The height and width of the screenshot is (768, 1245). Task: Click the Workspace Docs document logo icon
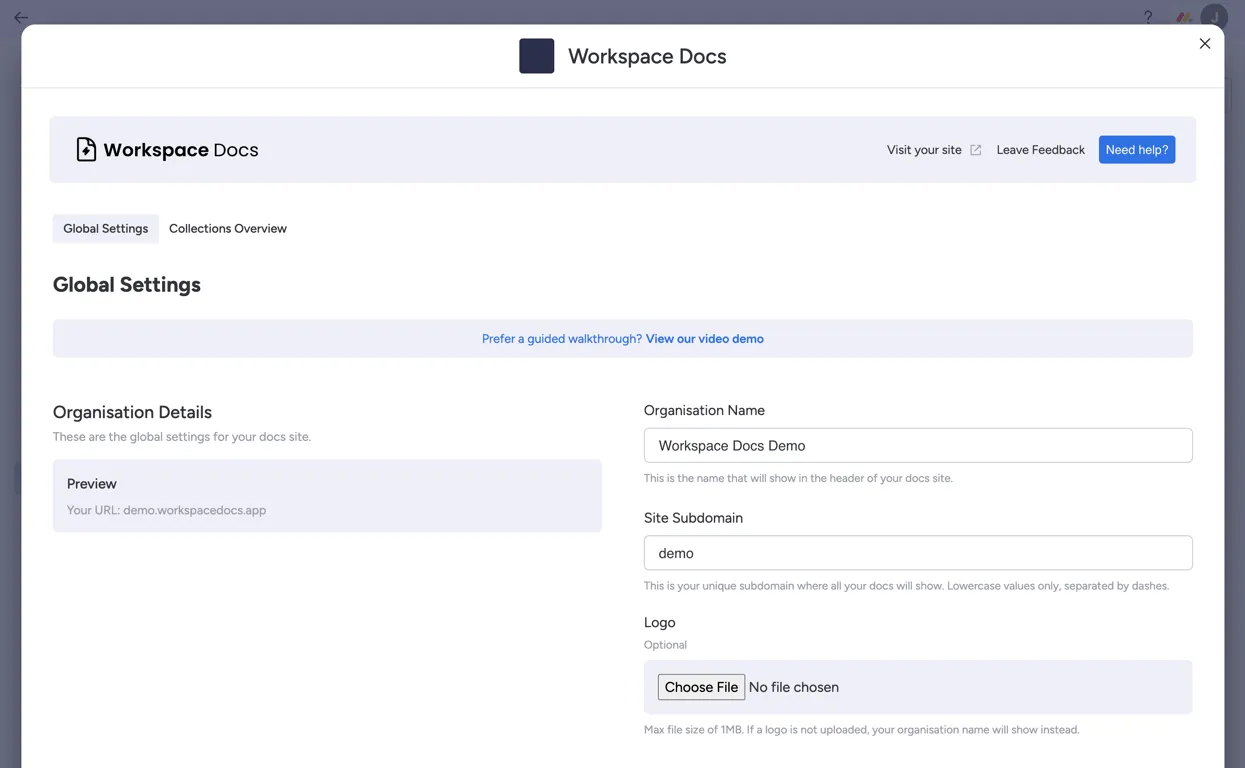click(86, 149)
